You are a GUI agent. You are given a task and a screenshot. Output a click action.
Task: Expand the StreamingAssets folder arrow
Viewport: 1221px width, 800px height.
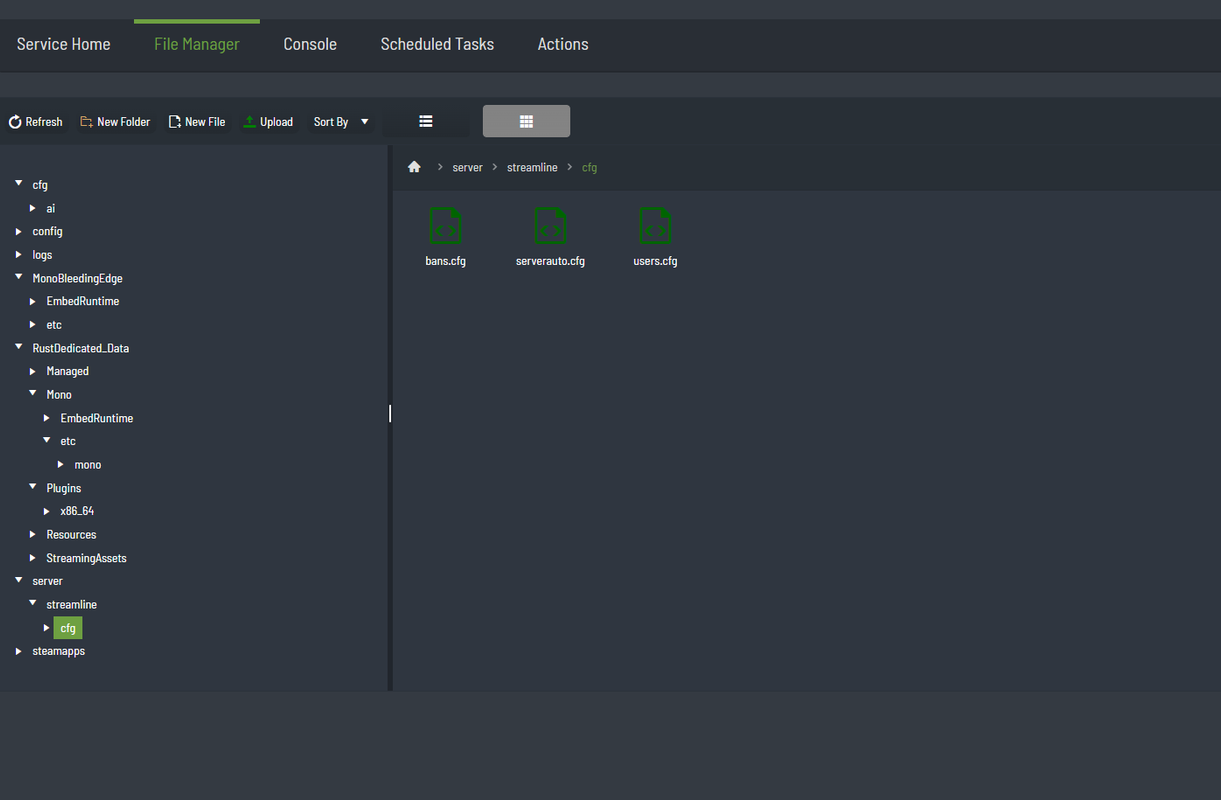33,558
